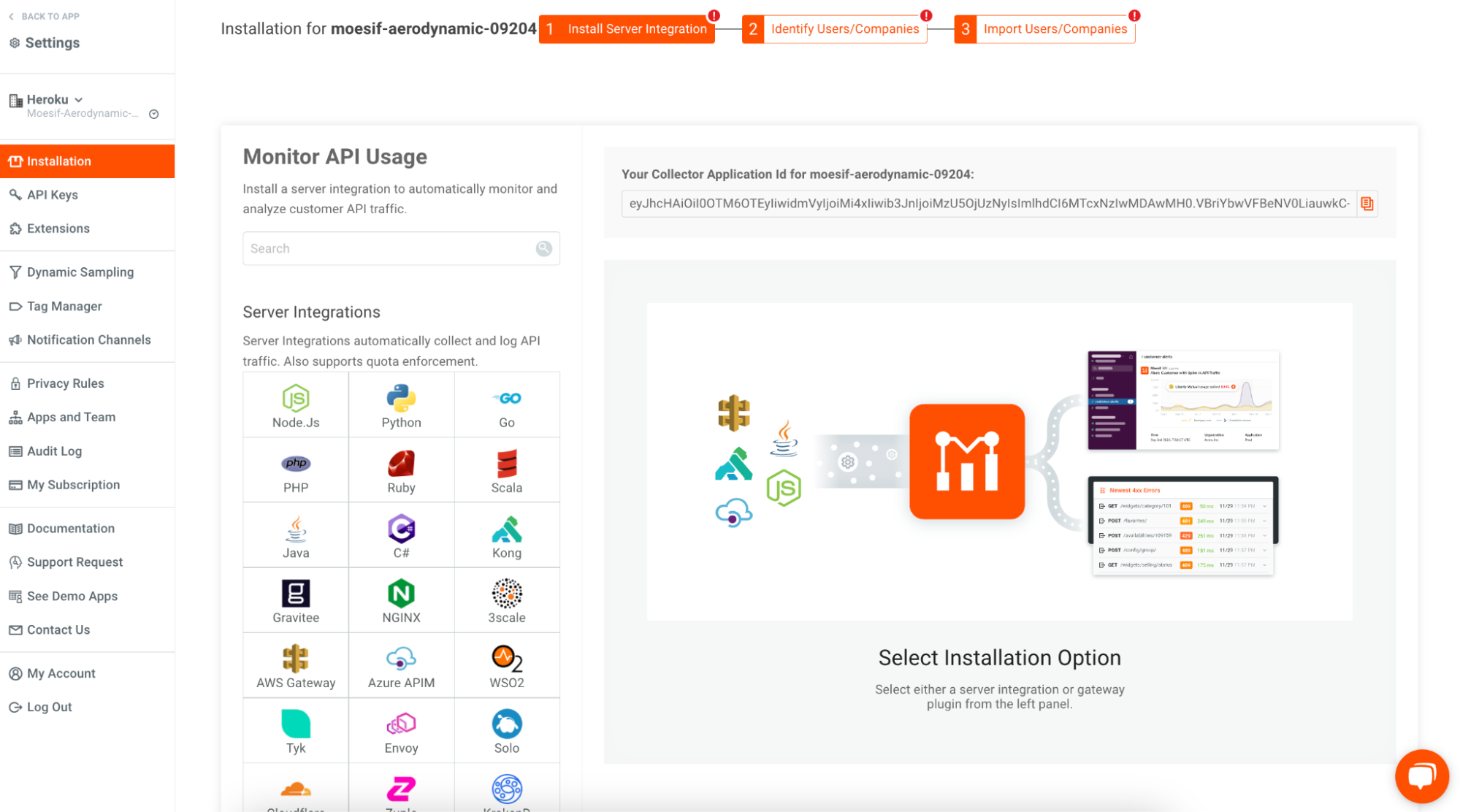This screenshot has width=1460, height=812.
Task: Open the live chat bubble
Action: [x=1421, y=776]
